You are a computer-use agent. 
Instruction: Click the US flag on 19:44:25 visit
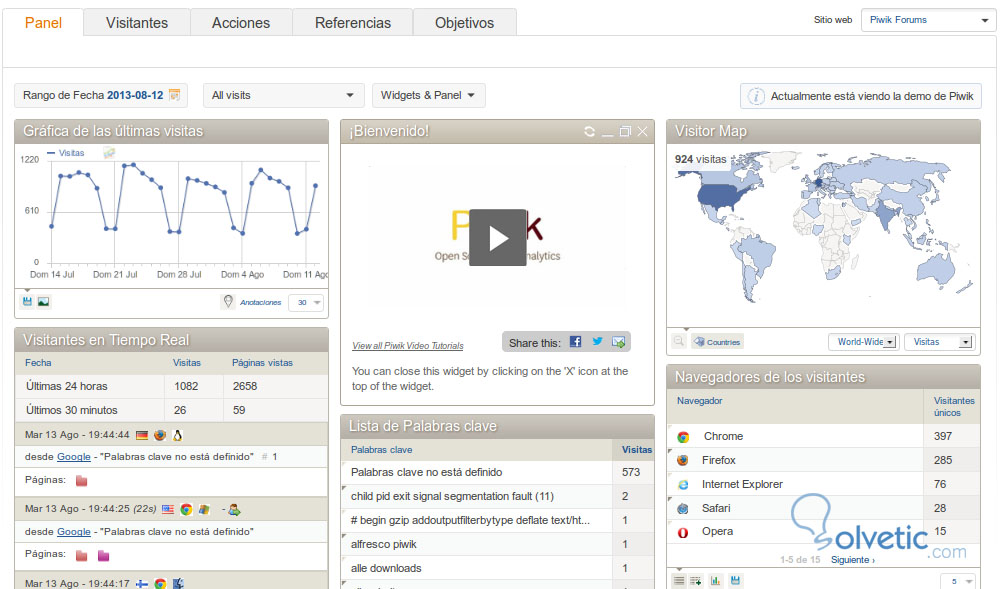(168, 510)
